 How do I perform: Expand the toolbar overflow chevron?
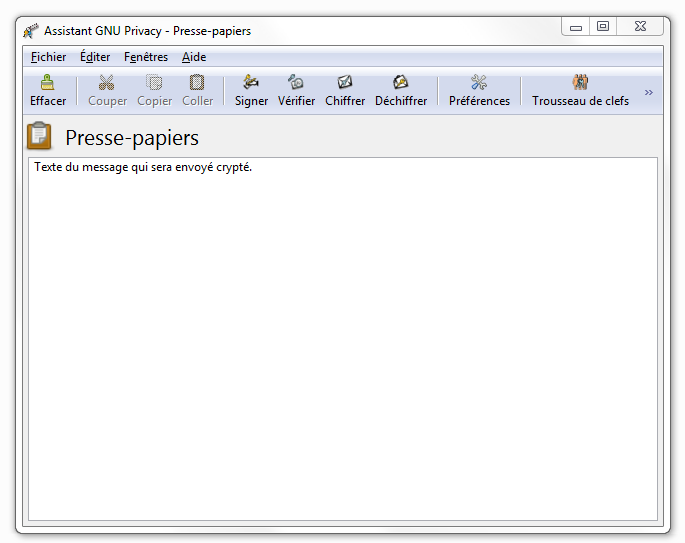click(x=649, y=92)
